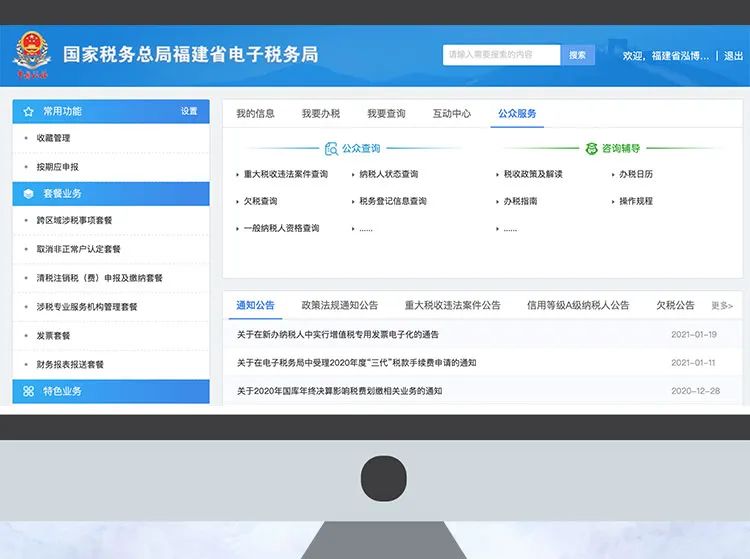
Task: Click the site title 国家税务总局福建省电子税务局
Action: pyautogui.click(x=191, y=55)
